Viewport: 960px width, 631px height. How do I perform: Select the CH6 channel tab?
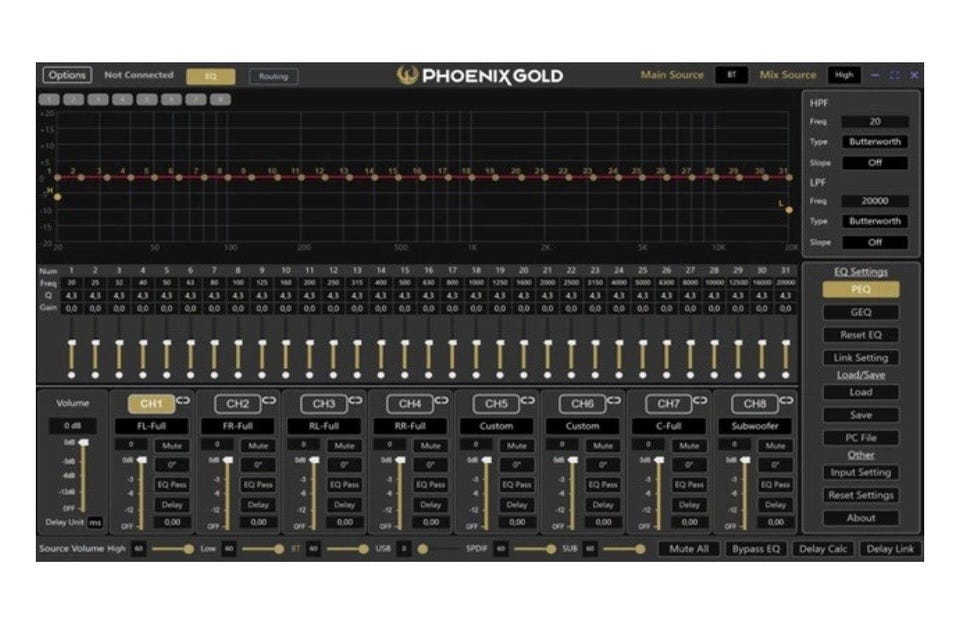tap(582, 404)
